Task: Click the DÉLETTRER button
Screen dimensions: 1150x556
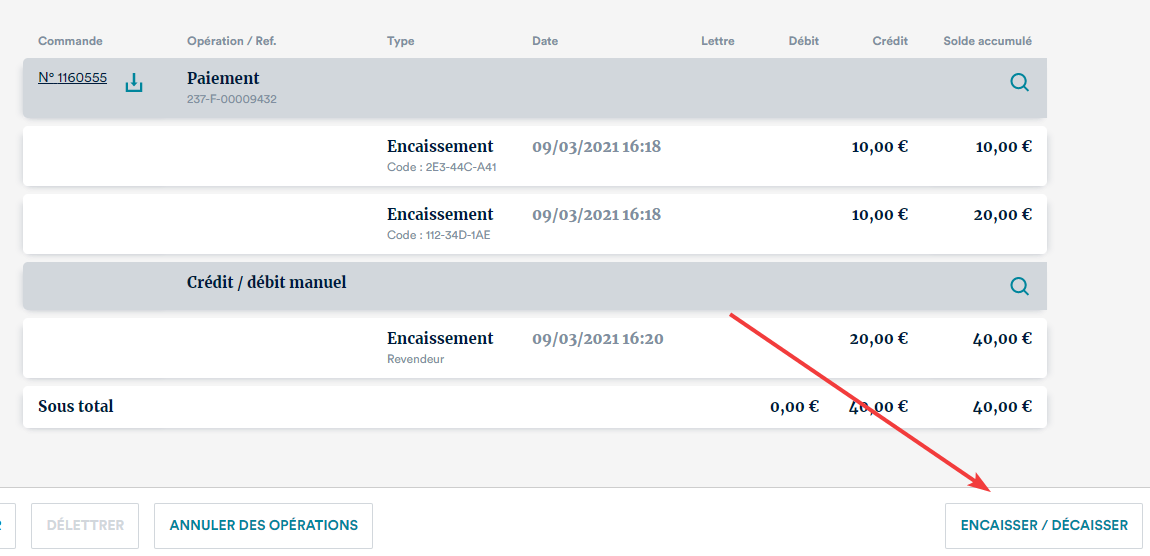Action: point(85,525)
